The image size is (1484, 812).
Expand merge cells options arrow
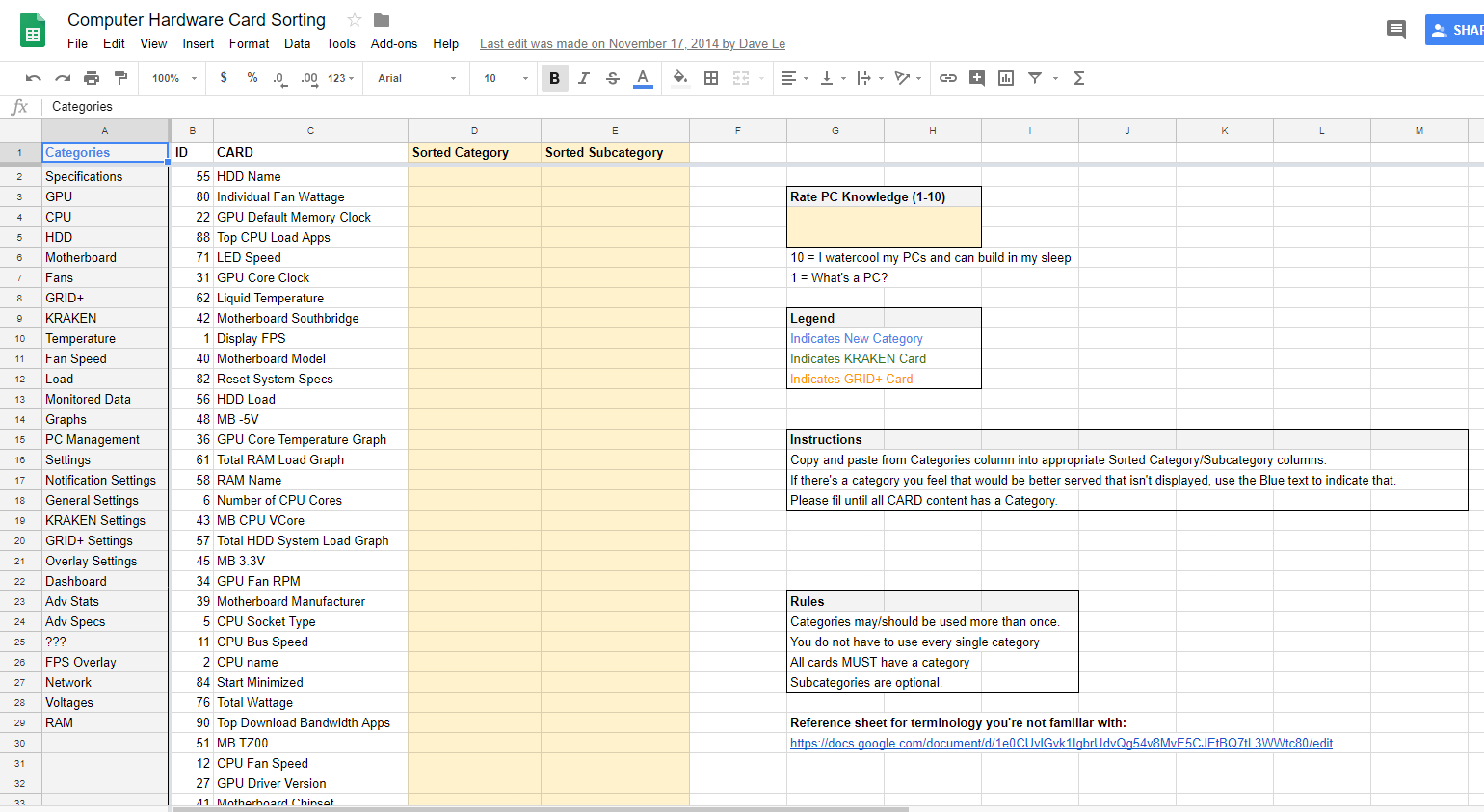click(x=761, y=78)
